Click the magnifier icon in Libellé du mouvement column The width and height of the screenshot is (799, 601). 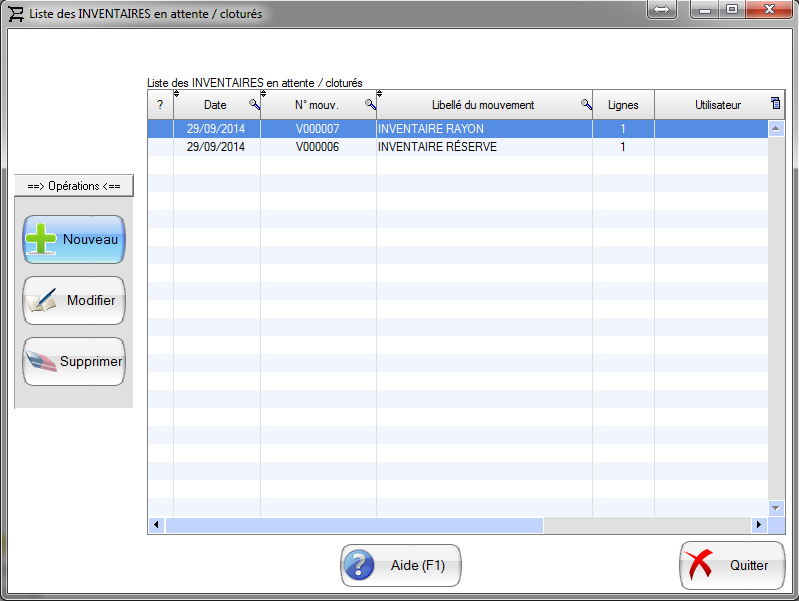point(586,104)
